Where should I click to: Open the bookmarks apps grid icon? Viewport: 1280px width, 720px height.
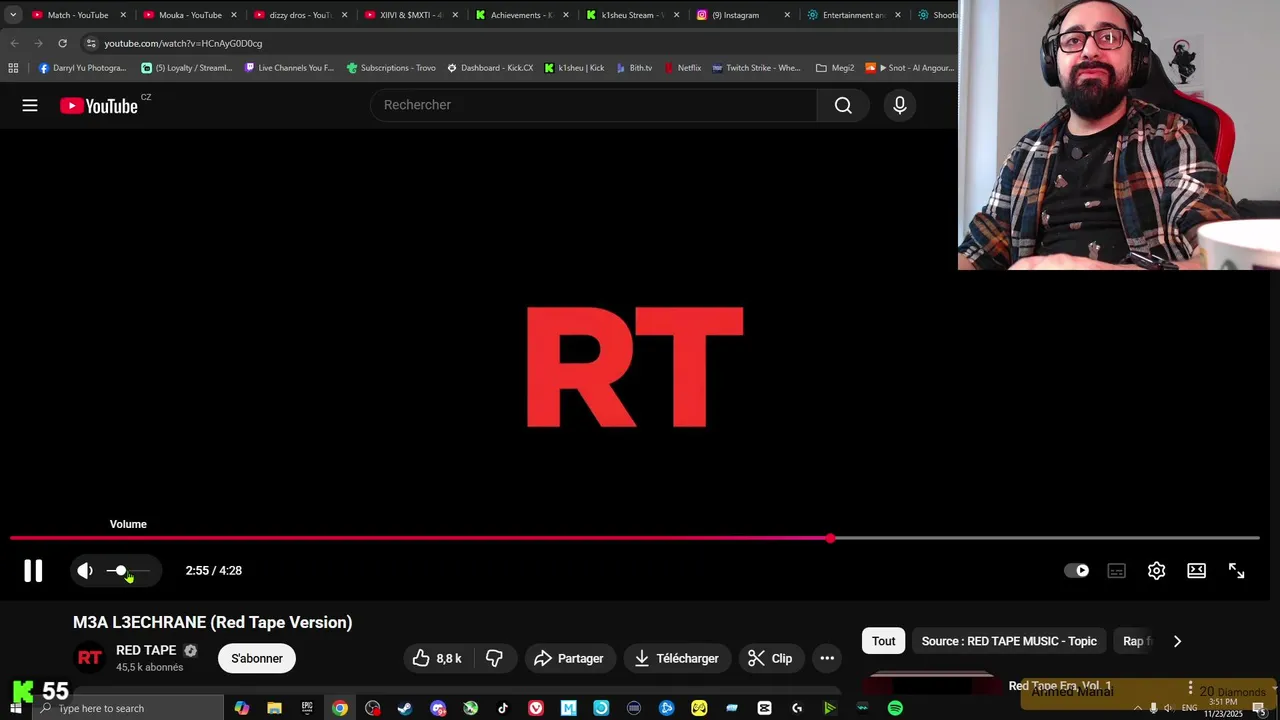[13, 68]
